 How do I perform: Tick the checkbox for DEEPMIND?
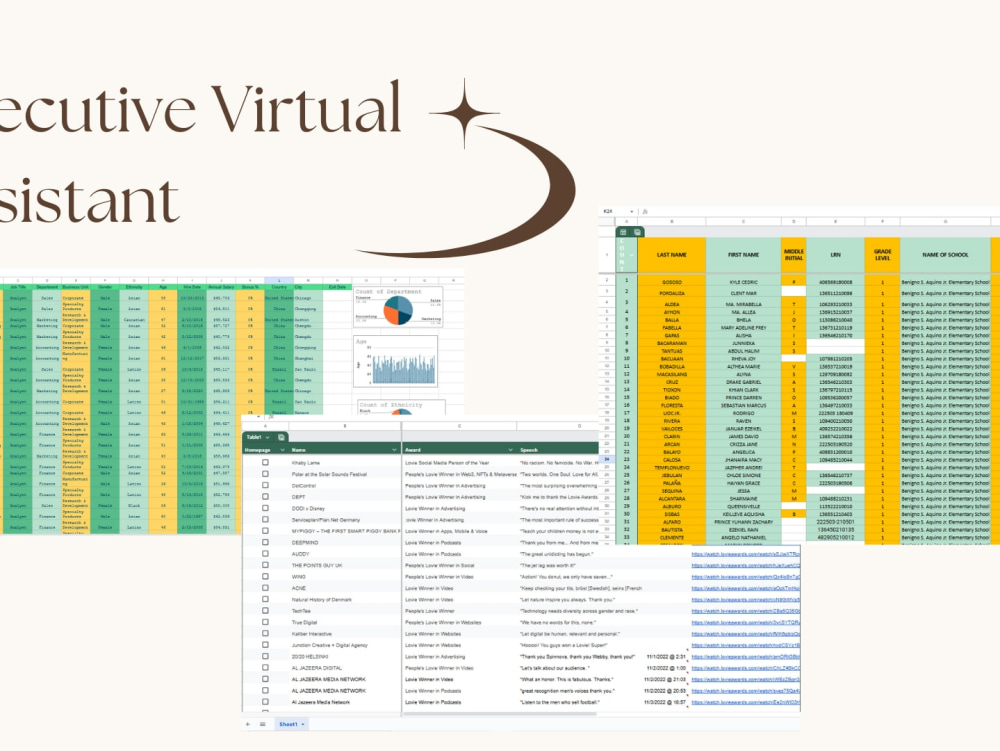pos(265,543)
